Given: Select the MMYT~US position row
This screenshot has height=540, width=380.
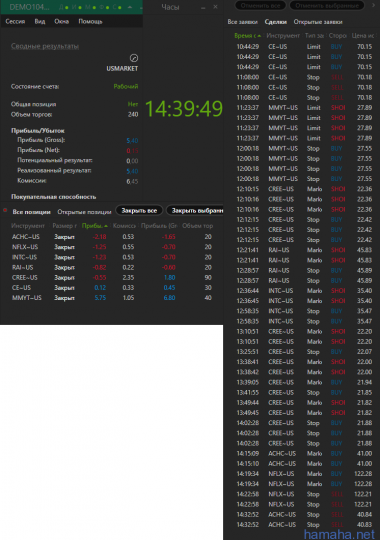Looking at the screenshot, I should pos(112,298).
